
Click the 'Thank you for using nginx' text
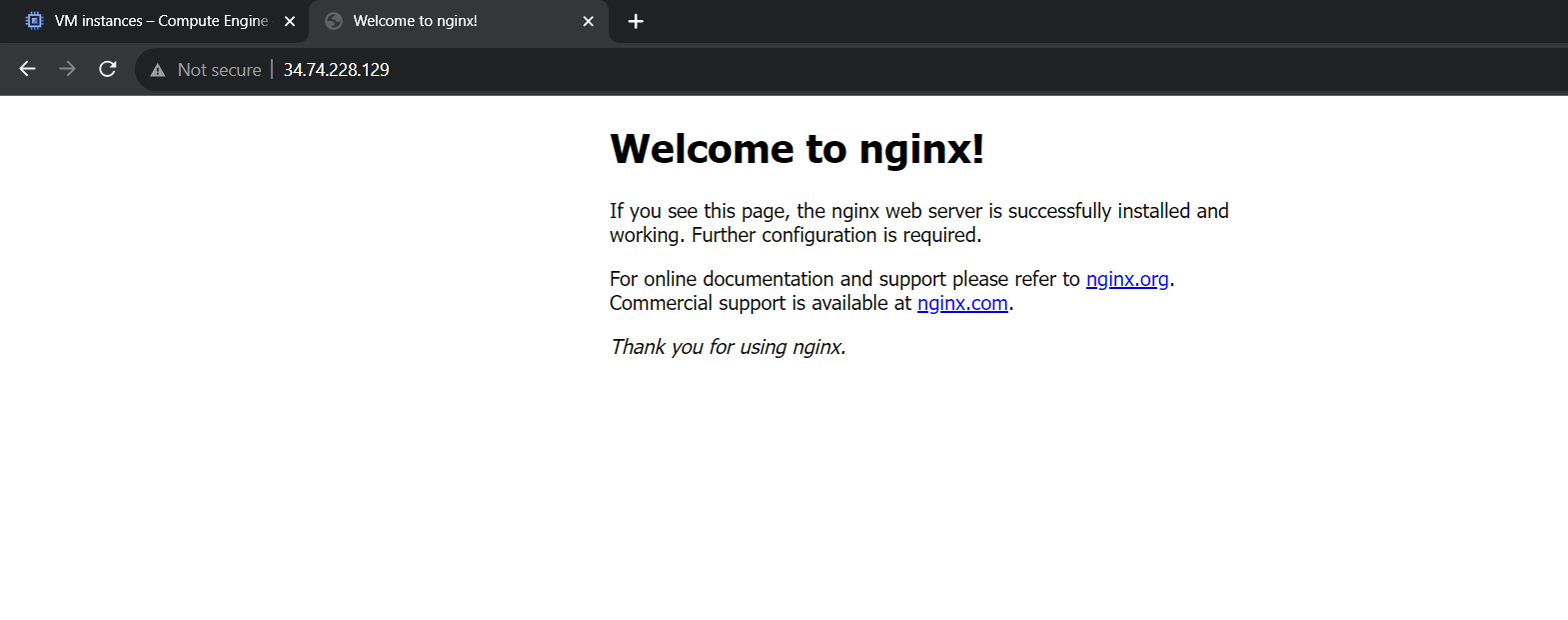click(x=728, y=347)
